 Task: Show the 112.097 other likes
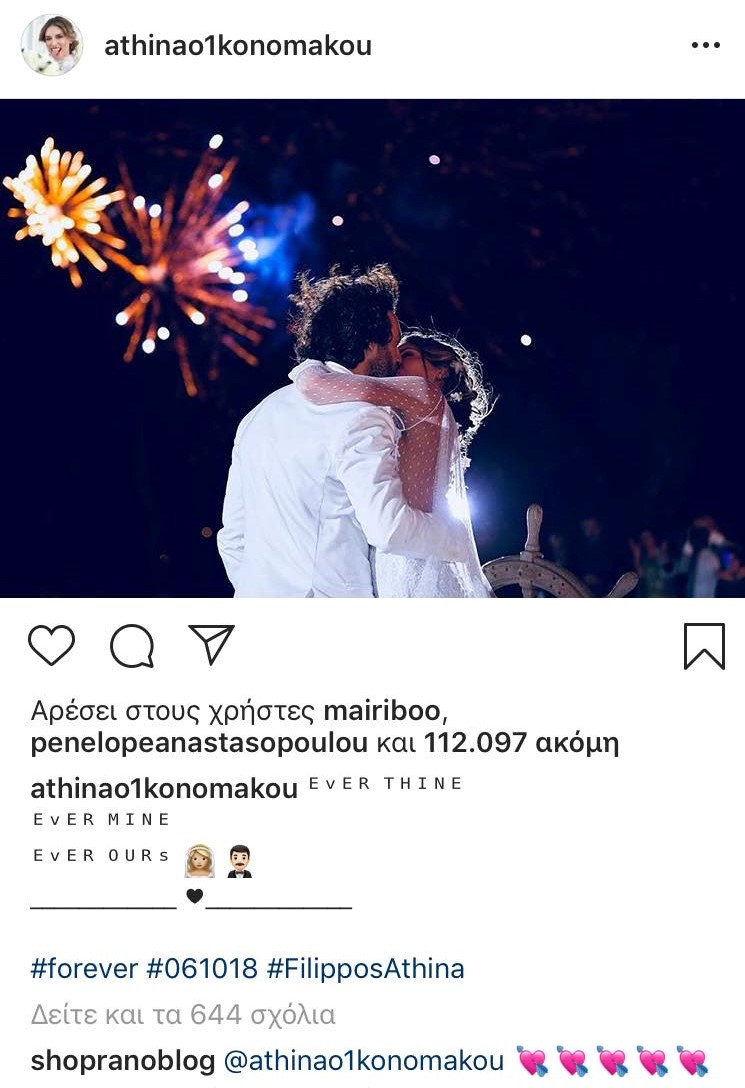click(x=521, y=743)
